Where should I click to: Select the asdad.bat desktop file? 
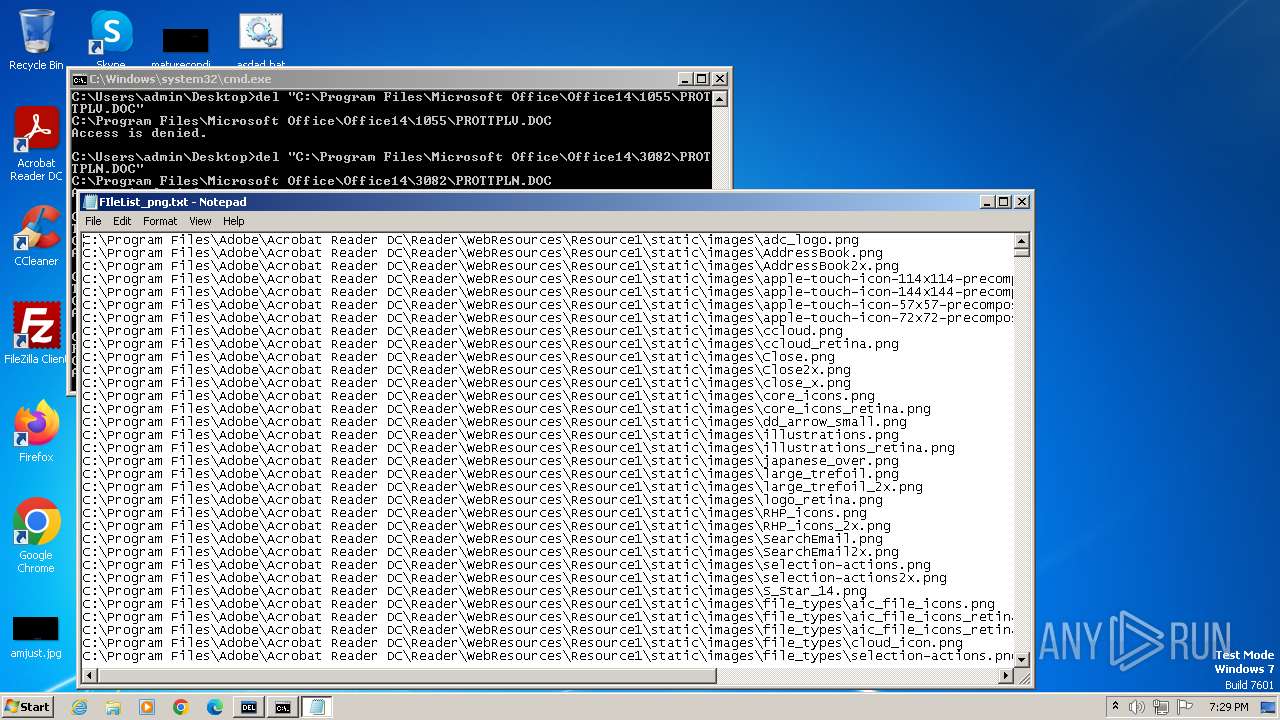tap(260, 40)
